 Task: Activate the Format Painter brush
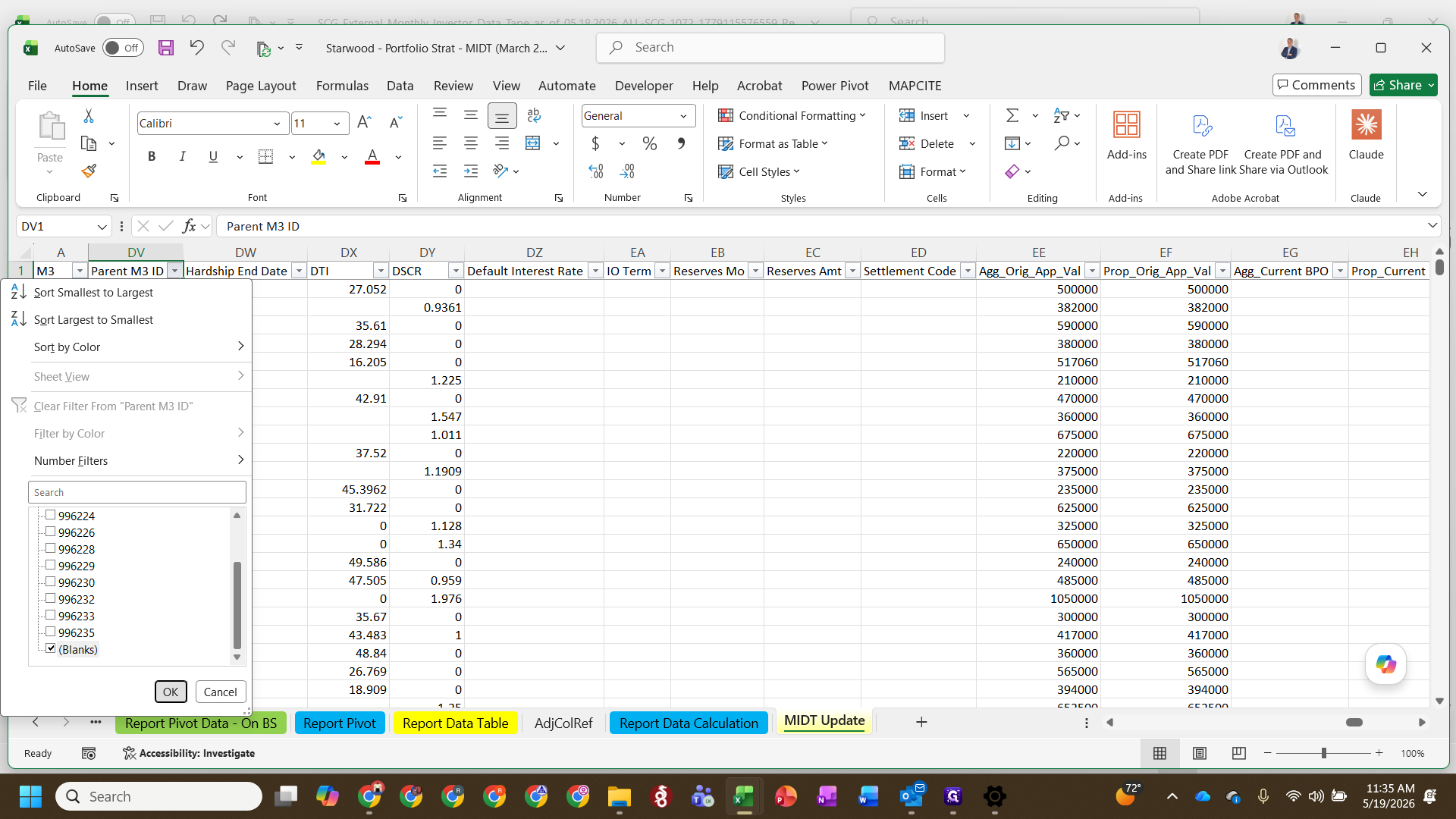coord(89,171)
